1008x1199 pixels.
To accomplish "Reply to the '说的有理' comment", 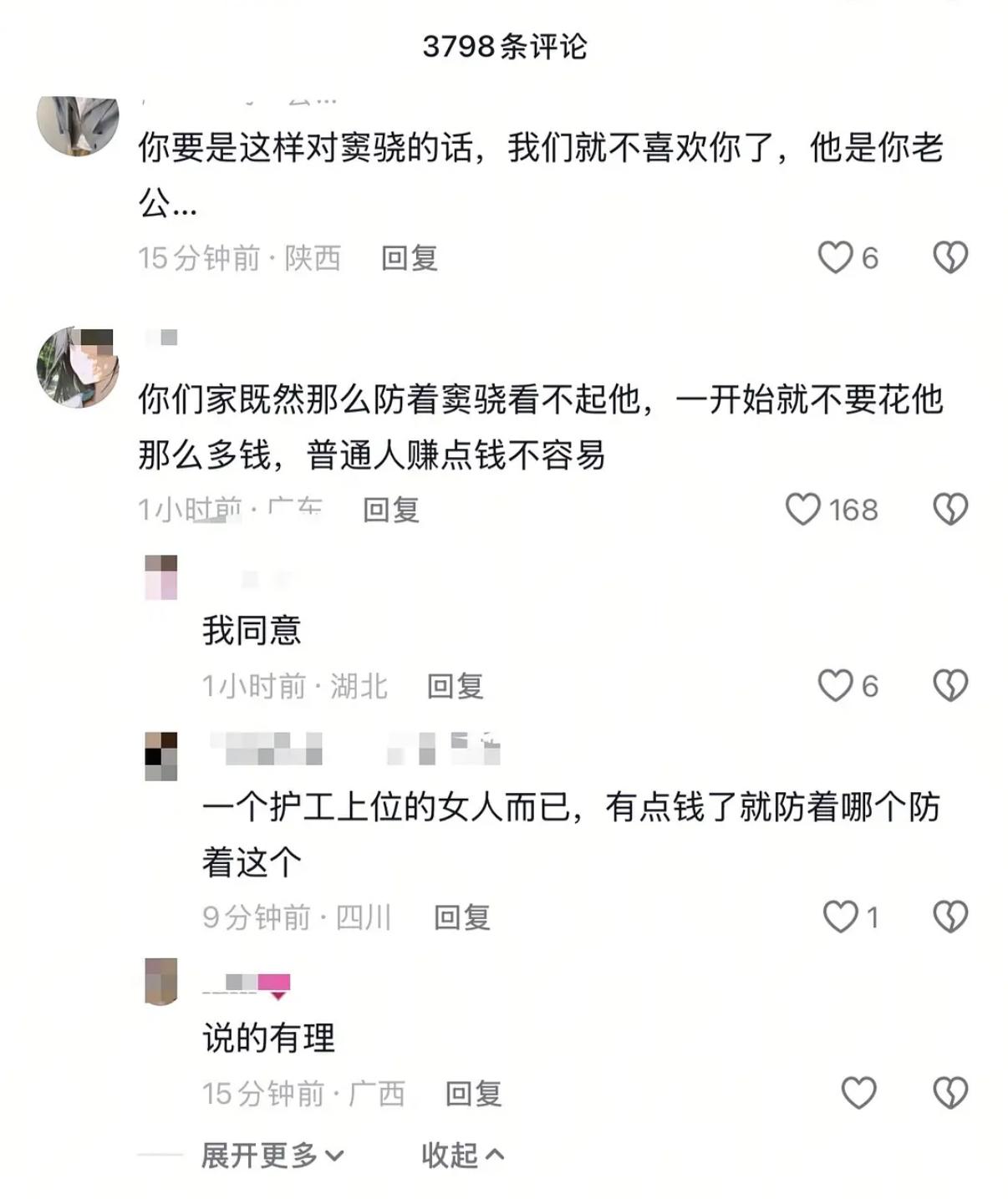I will [x=473, y=1094].
